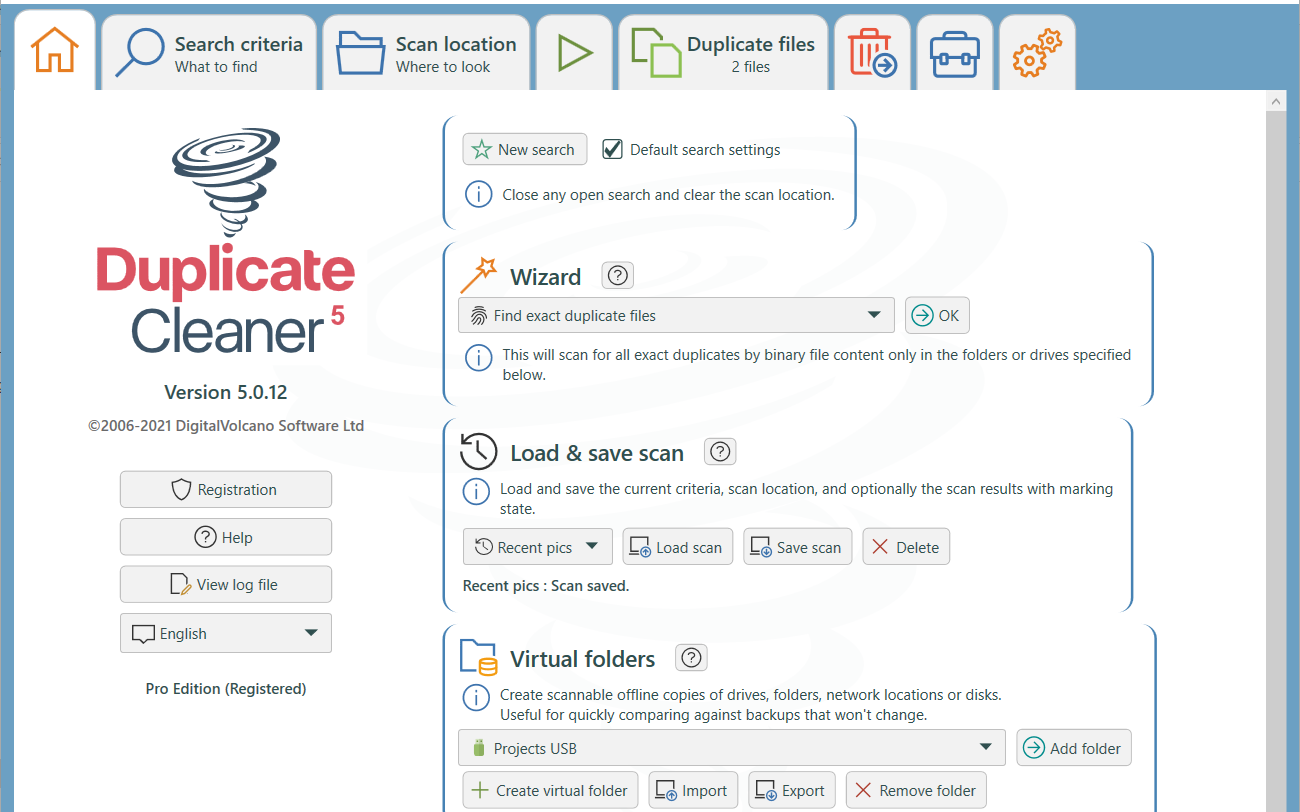
Task: Open the Recent pics dropdown
Action: 537,547
